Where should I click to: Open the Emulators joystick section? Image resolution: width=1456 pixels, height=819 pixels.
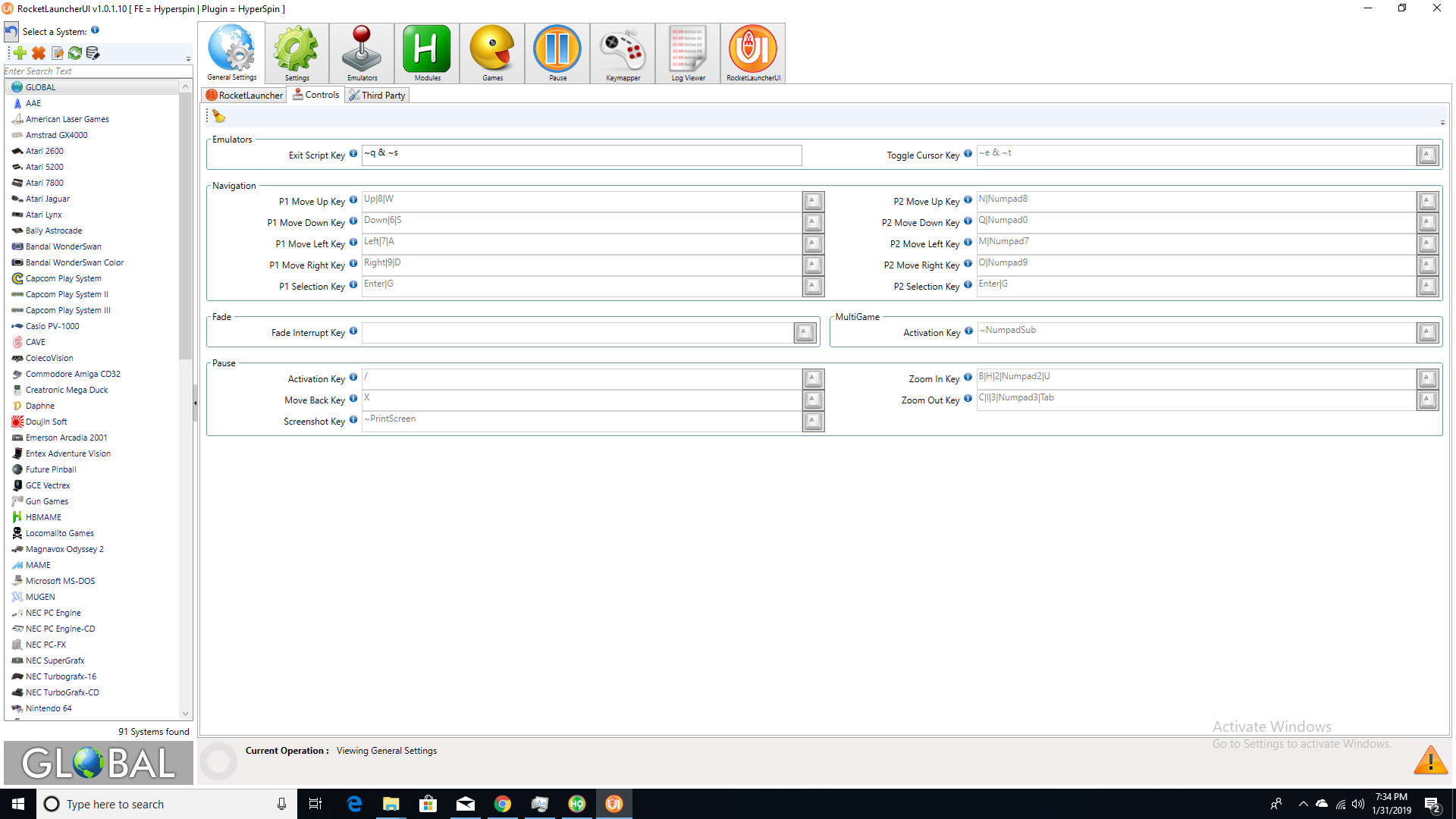pos(362,52)
